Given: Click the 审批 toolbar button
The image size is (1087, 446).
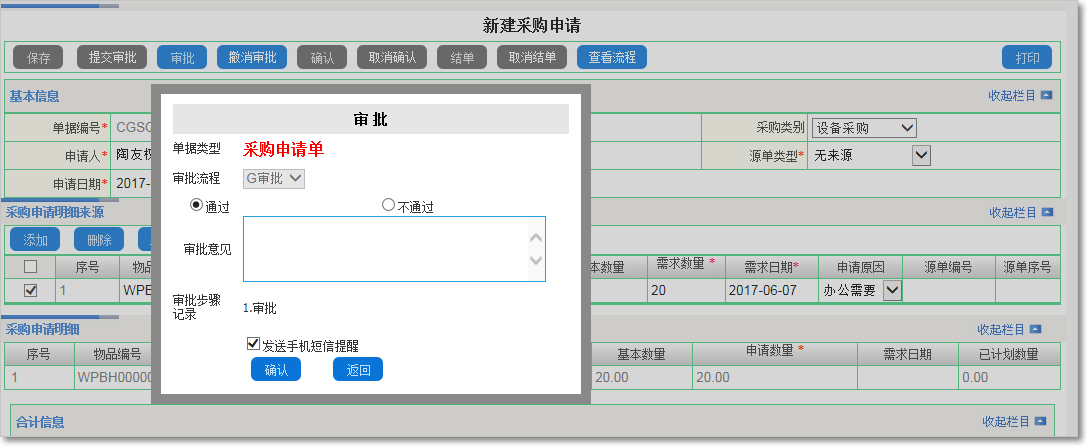Looking at the screenshot, I should coord(182,58).
